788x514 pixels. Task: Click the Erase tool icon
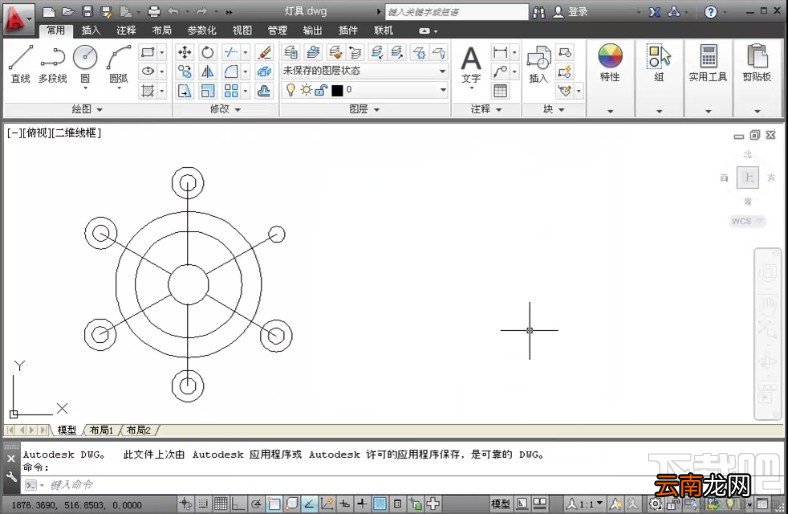click(264, 52)
